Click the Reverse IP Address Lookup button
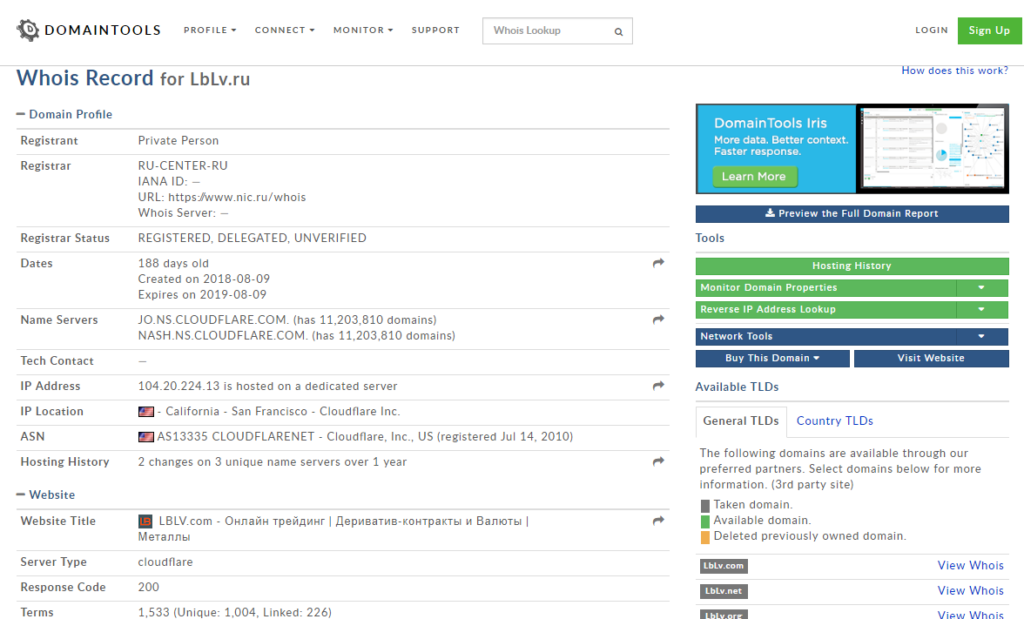Viewport: 1024px width, 619px height. (826, 310)
